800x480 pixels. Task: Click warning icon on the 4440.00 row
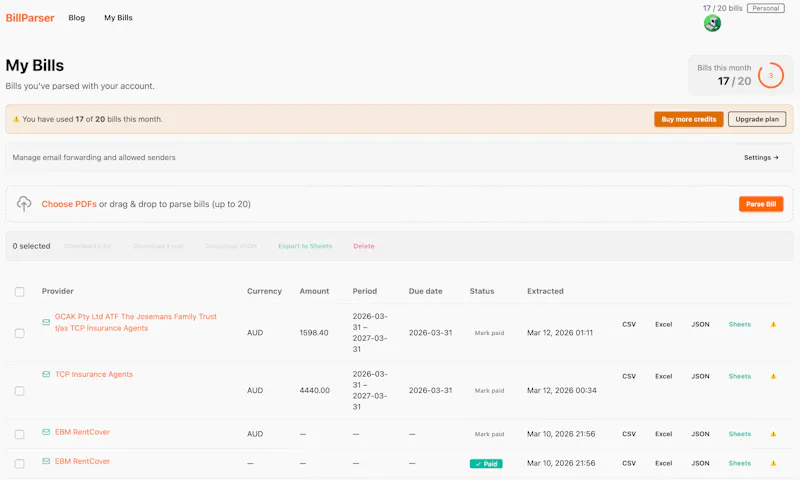coord(773,376)
